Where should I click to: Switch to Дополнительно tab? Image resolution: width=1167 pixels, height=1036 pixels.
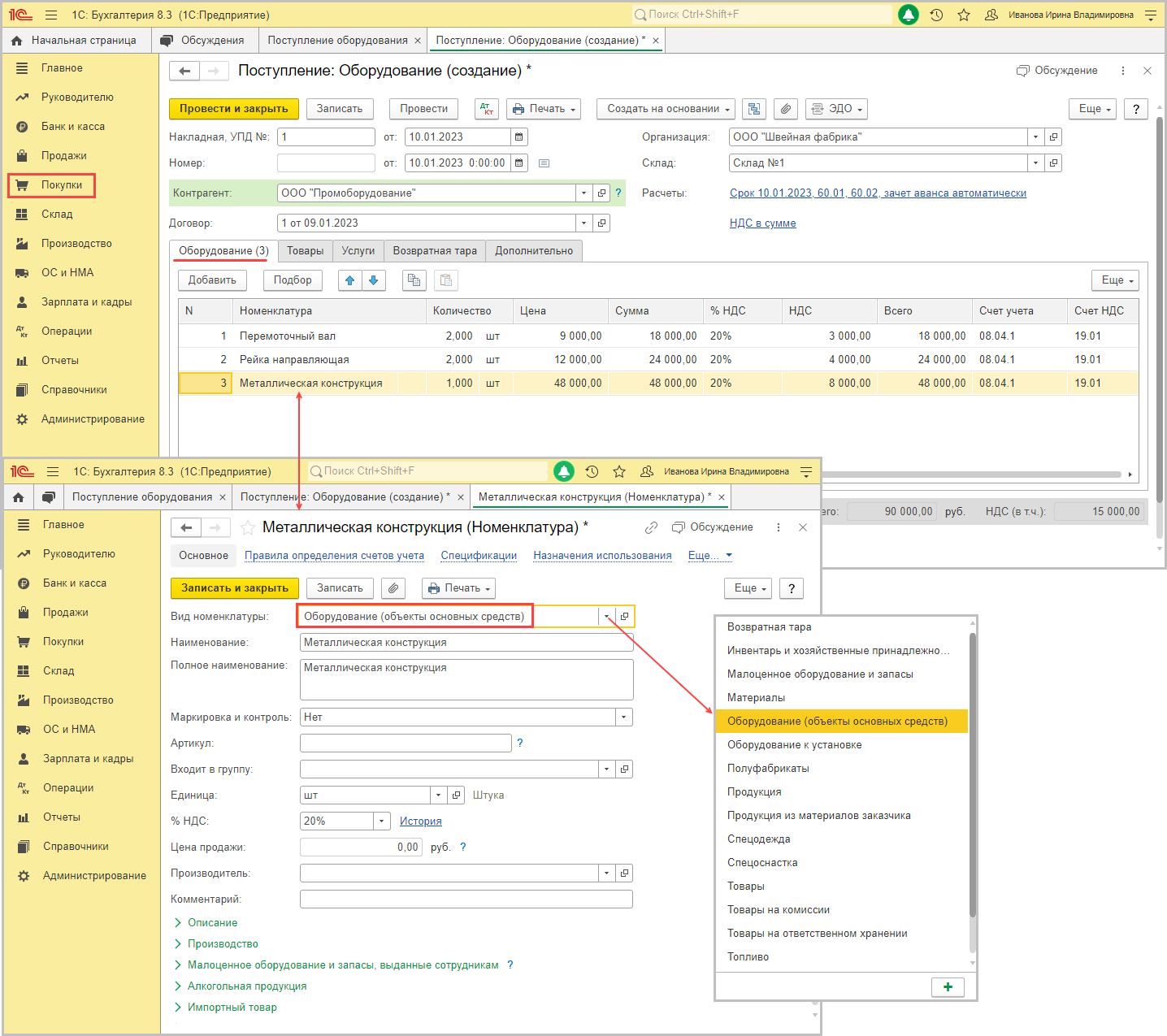pos(534,251)
